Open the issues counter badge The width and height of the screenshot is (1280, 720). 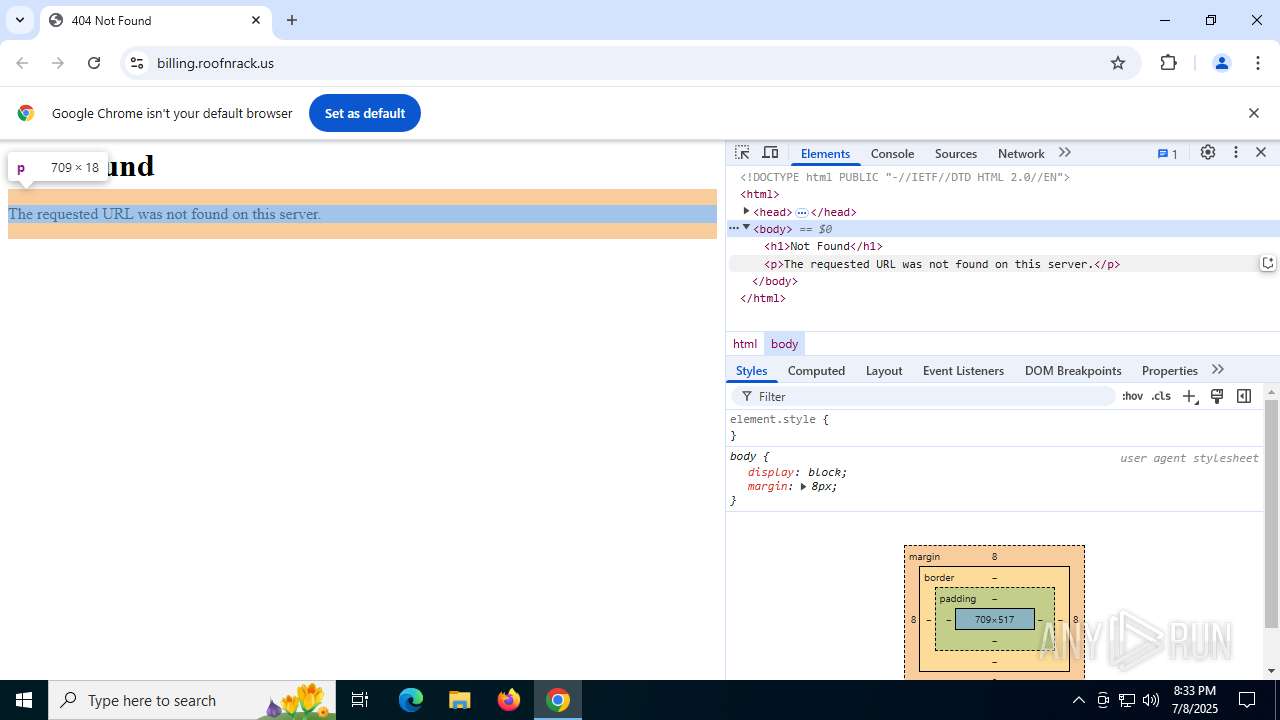tap(1168, 154)
